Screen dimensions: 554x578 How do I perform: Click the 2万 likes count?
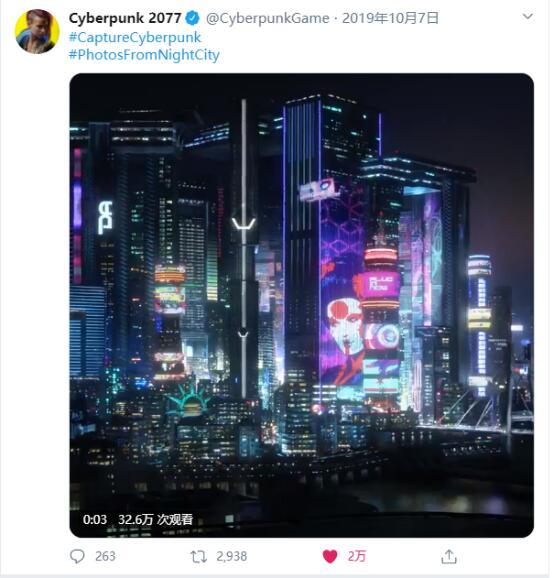(356, 556)
